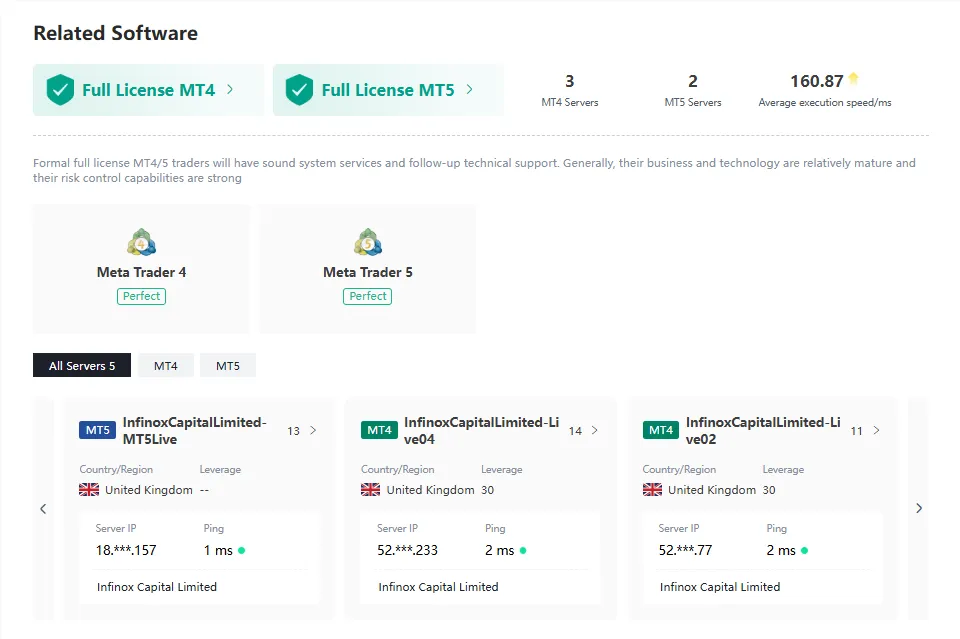Click green ping status dot beside 1 ms
This screenshot has width=960, height=639.
[242, 550]
